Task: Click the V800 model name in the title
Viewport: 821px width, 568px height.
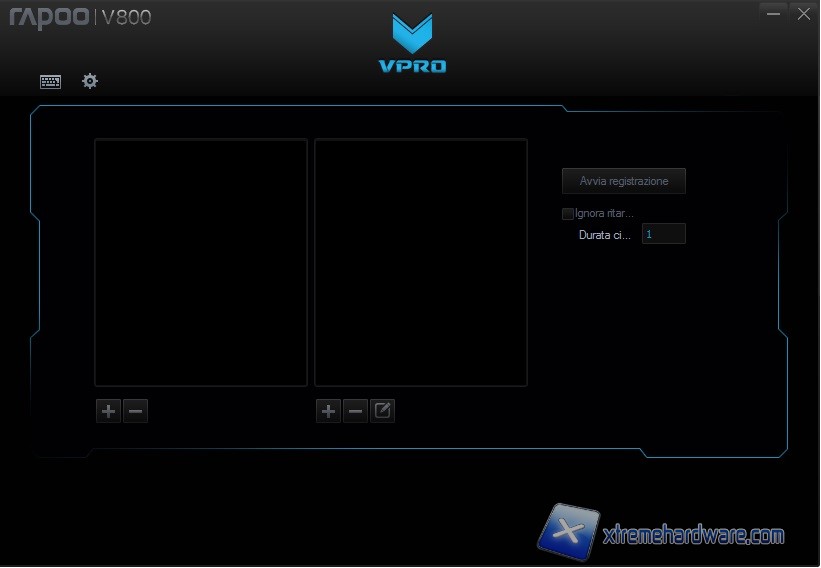Action: click(127, 17)
